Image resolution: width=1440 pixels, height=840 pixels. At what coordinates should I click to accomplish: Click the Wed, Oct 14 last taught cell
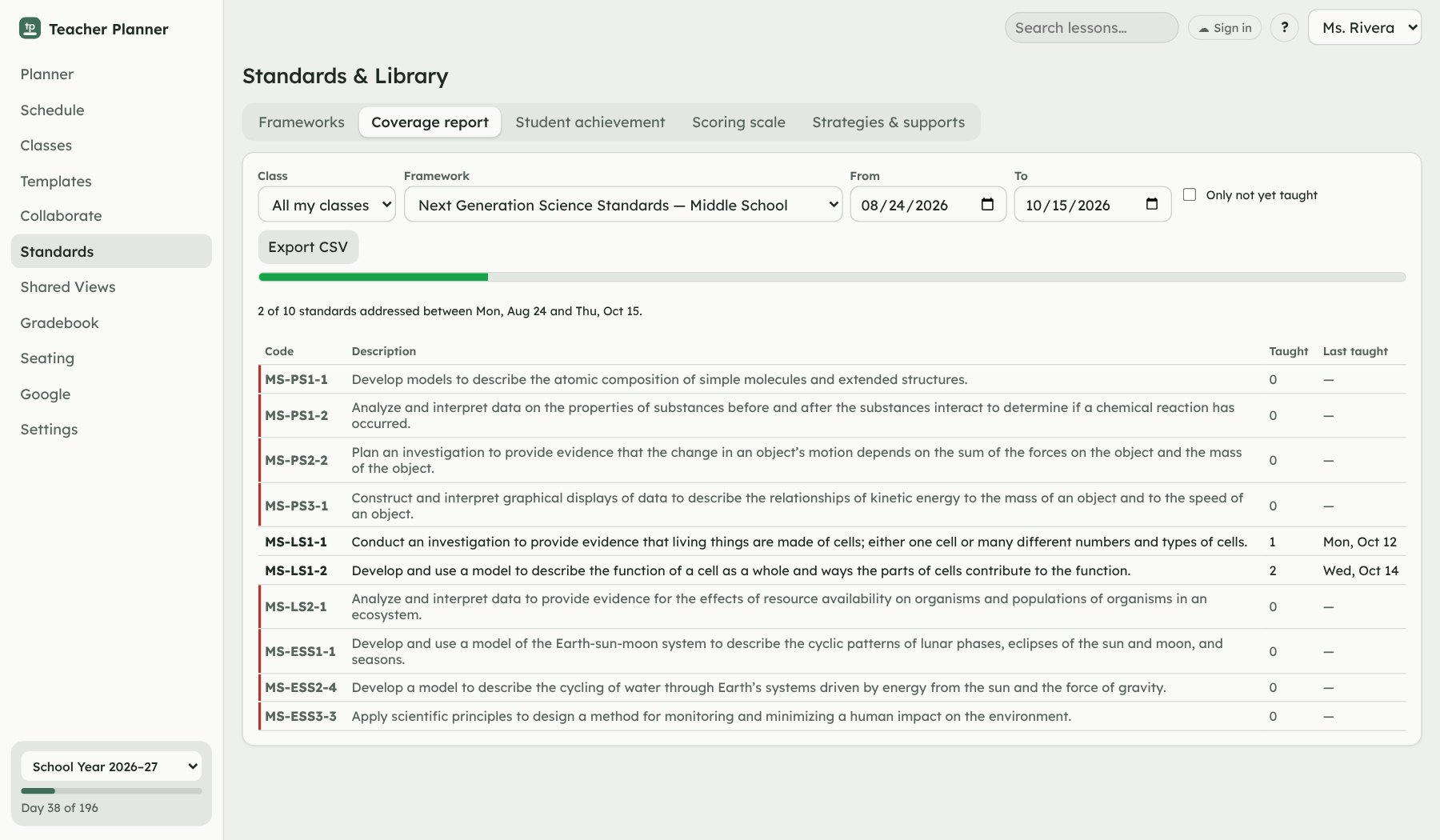point(1360,570)
